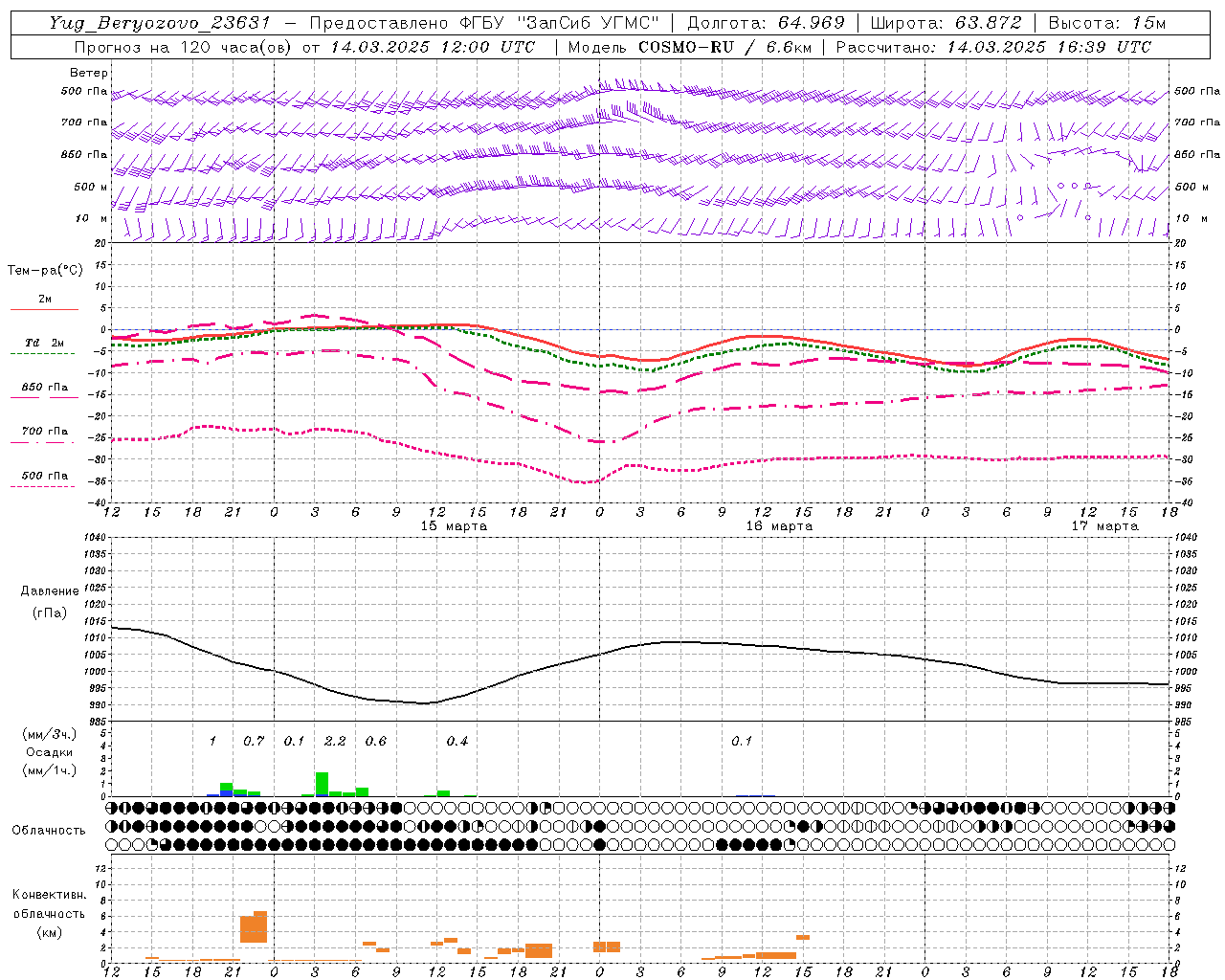1225x980 pixels.
Task: Click the 0.1 value between 0.7 and 2.2
Action: tap(294, 742)
